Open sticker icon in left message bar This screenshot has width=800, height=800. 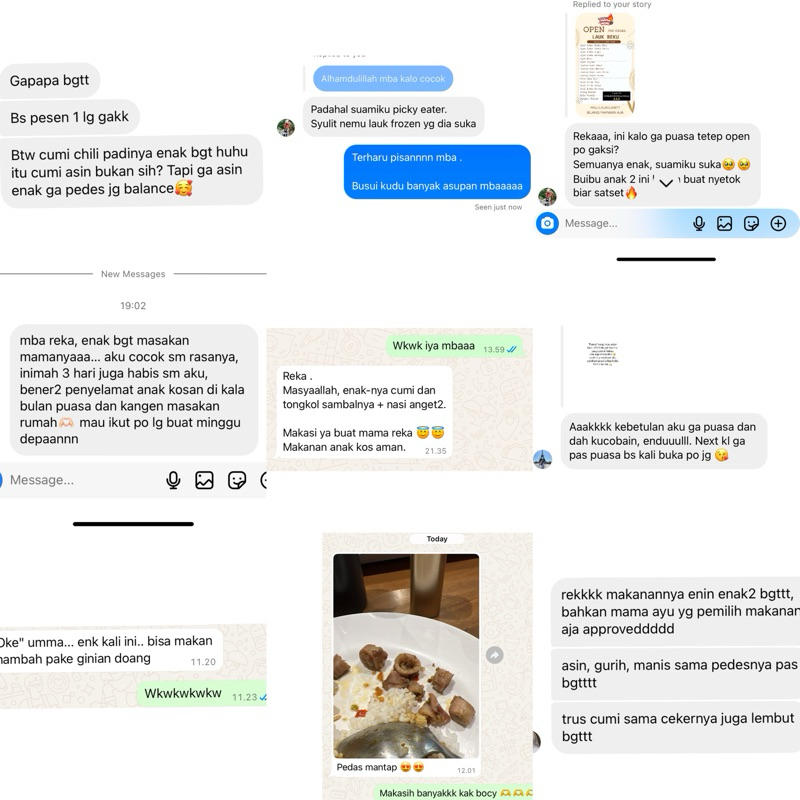[x=237, y=480]
